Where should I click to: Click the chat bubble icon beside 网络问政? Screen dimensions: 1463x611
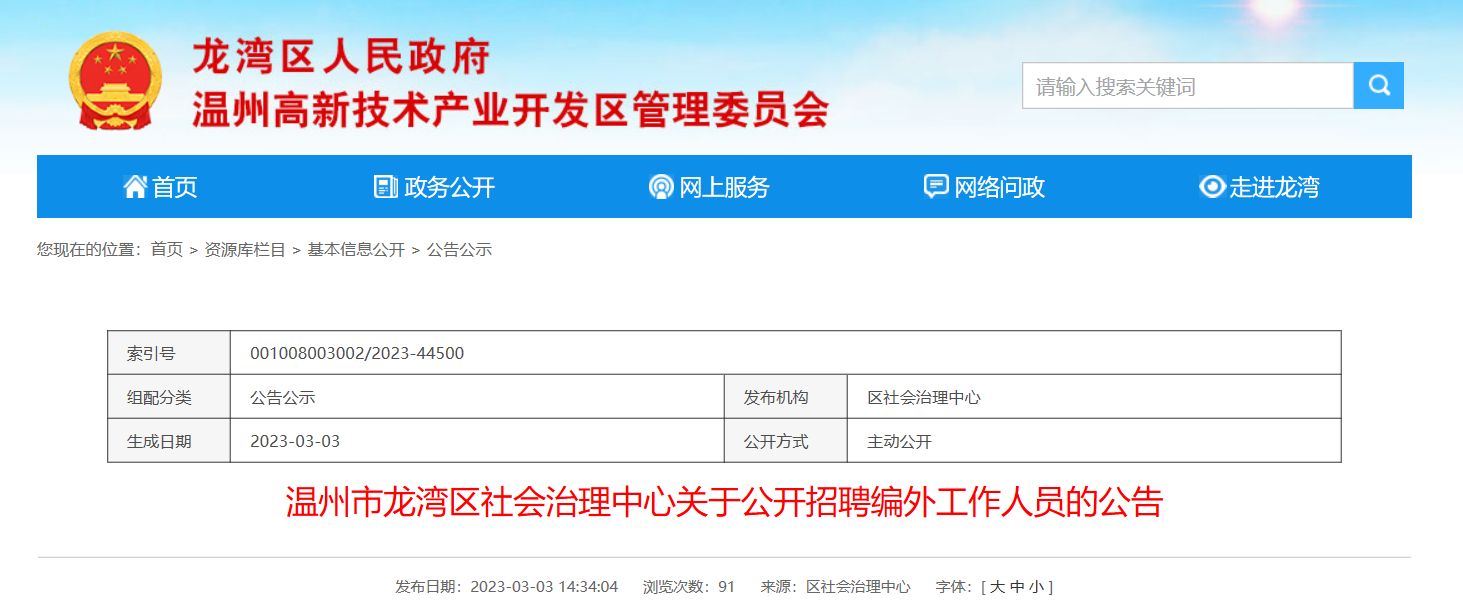click(936, 187)
